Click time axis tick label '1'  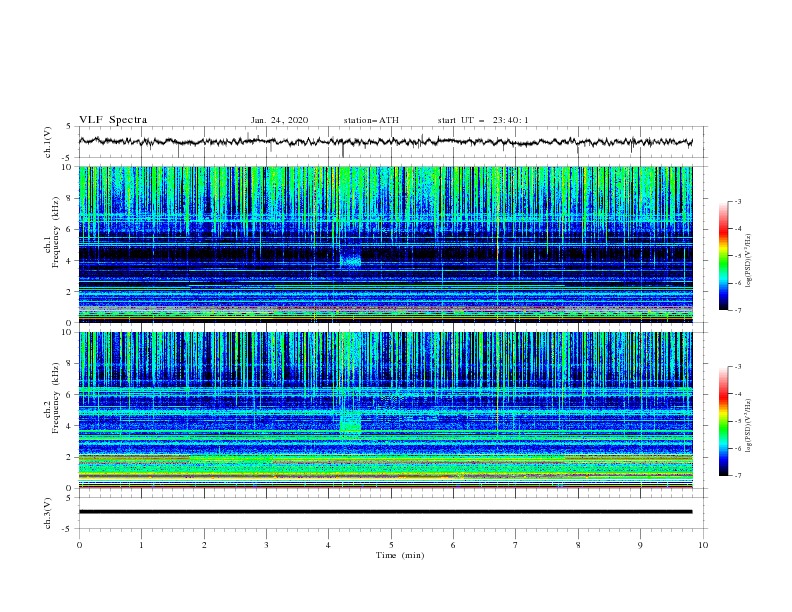[x=142, y=545]
